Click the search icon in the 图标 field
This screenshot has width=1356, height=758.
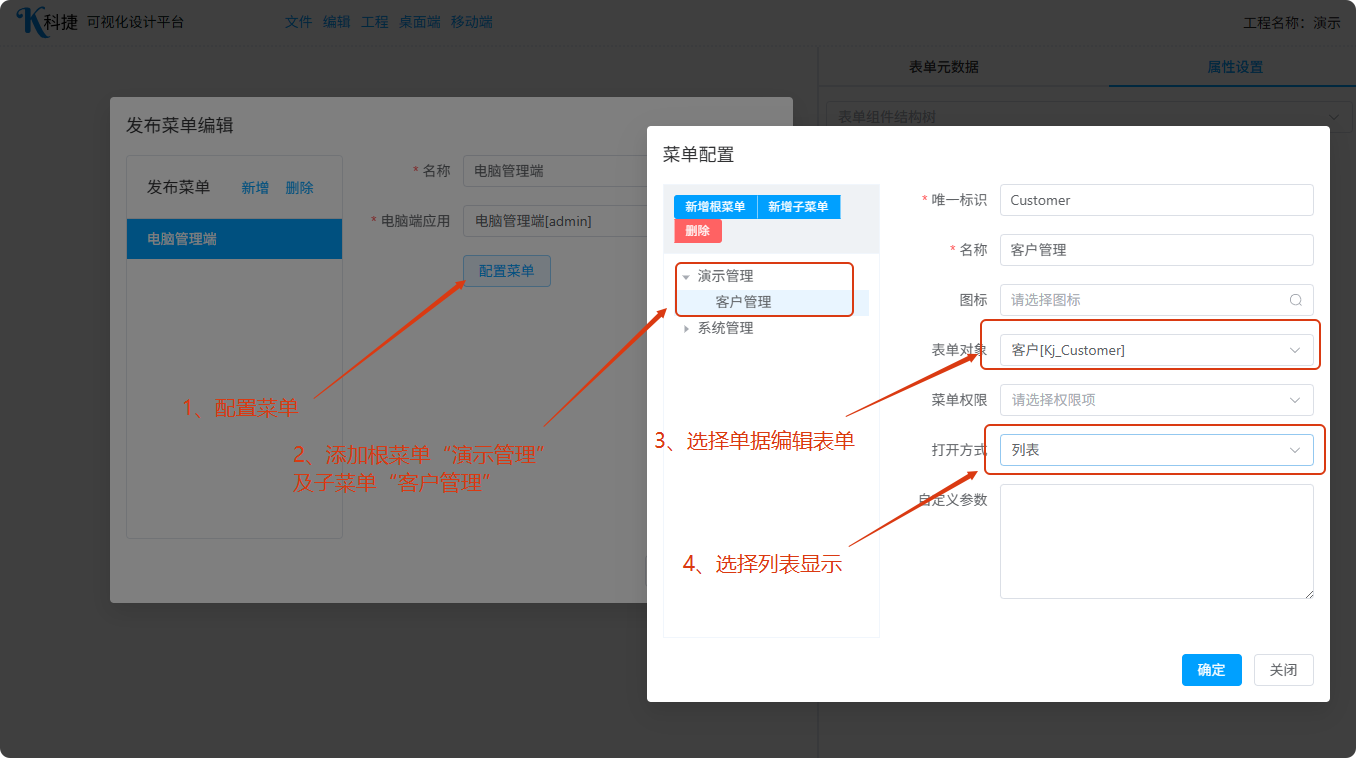1296,300
